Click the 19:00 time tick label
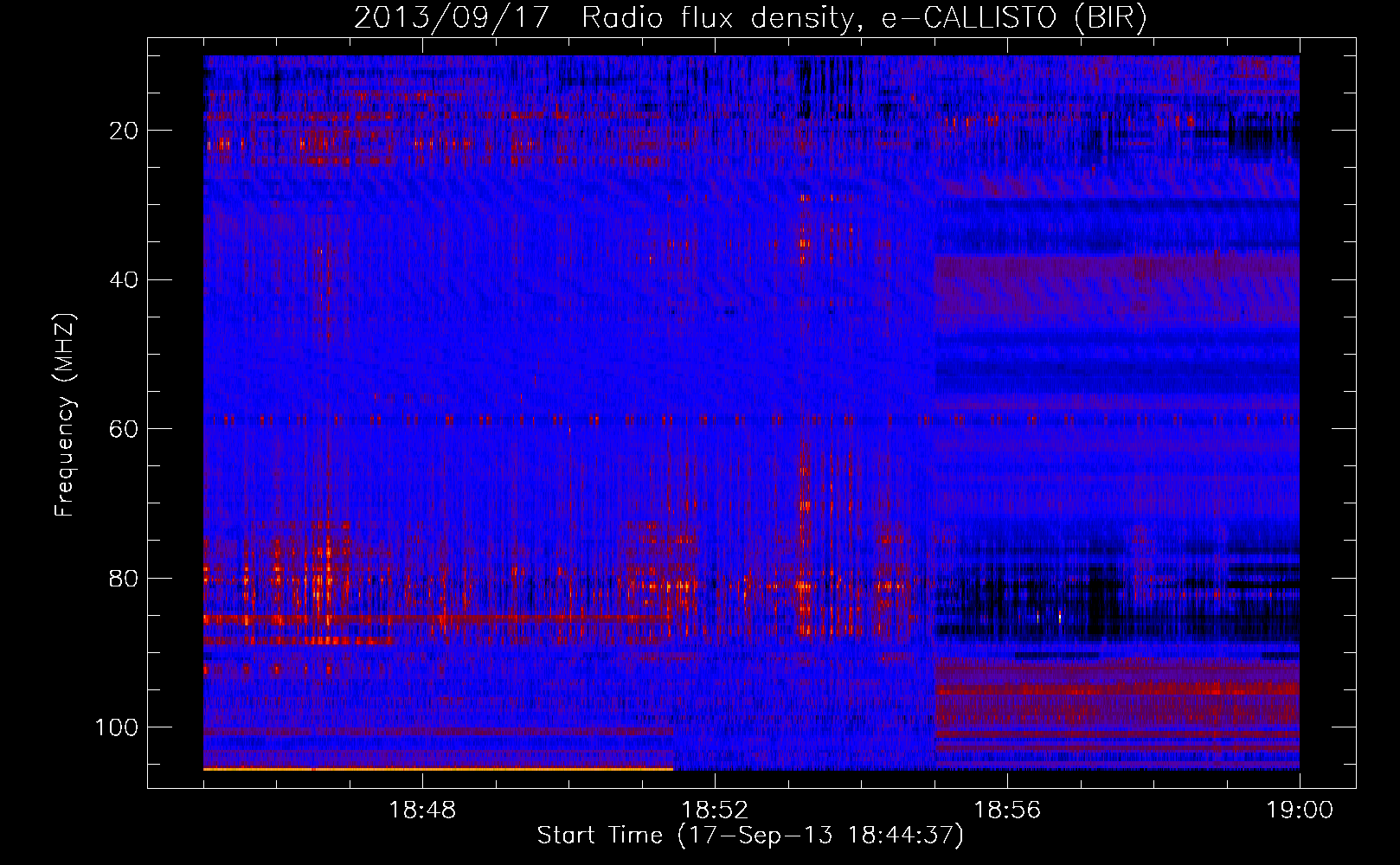1400x865 pixels. pos(1300,811)
